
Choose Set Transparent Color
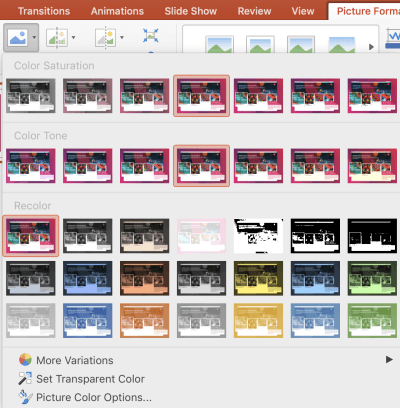point(90,379)
